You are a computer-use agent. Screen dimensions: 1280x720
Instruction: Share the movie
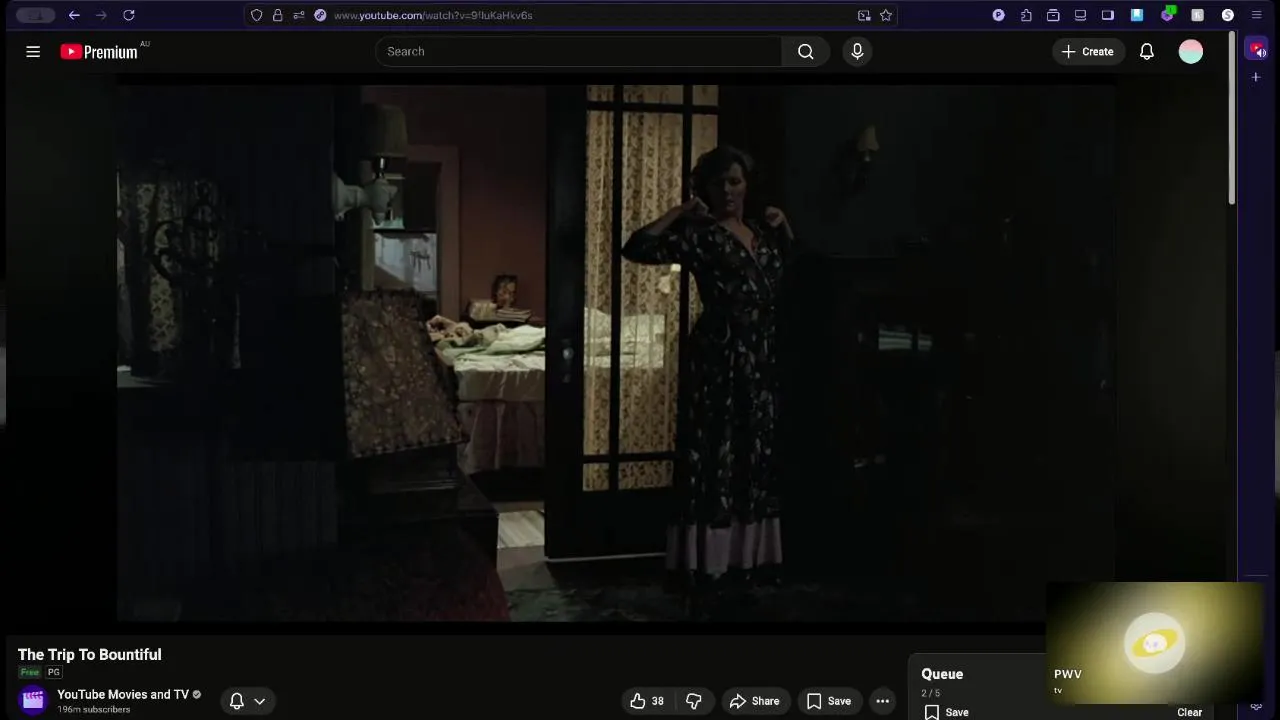(x=754, y=701)
